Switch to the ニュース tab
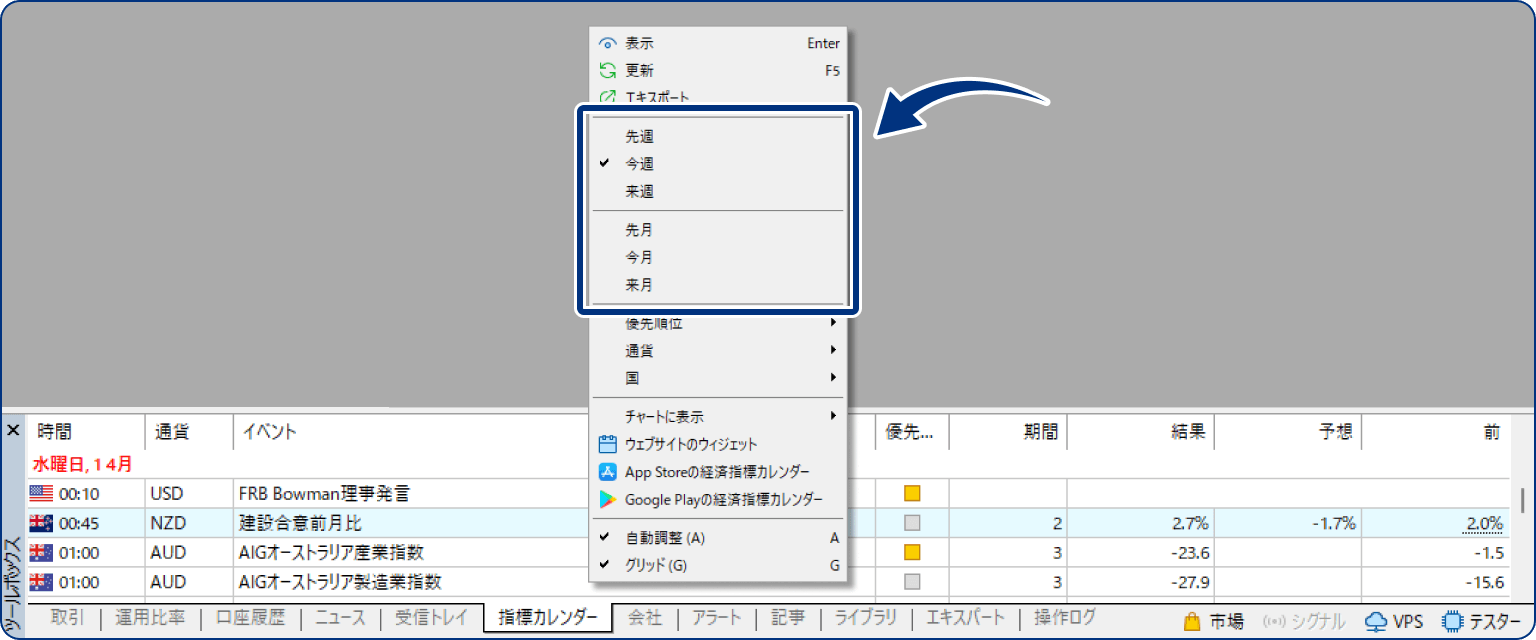This screenshot has width=1536, height=640. coord(339,618)
